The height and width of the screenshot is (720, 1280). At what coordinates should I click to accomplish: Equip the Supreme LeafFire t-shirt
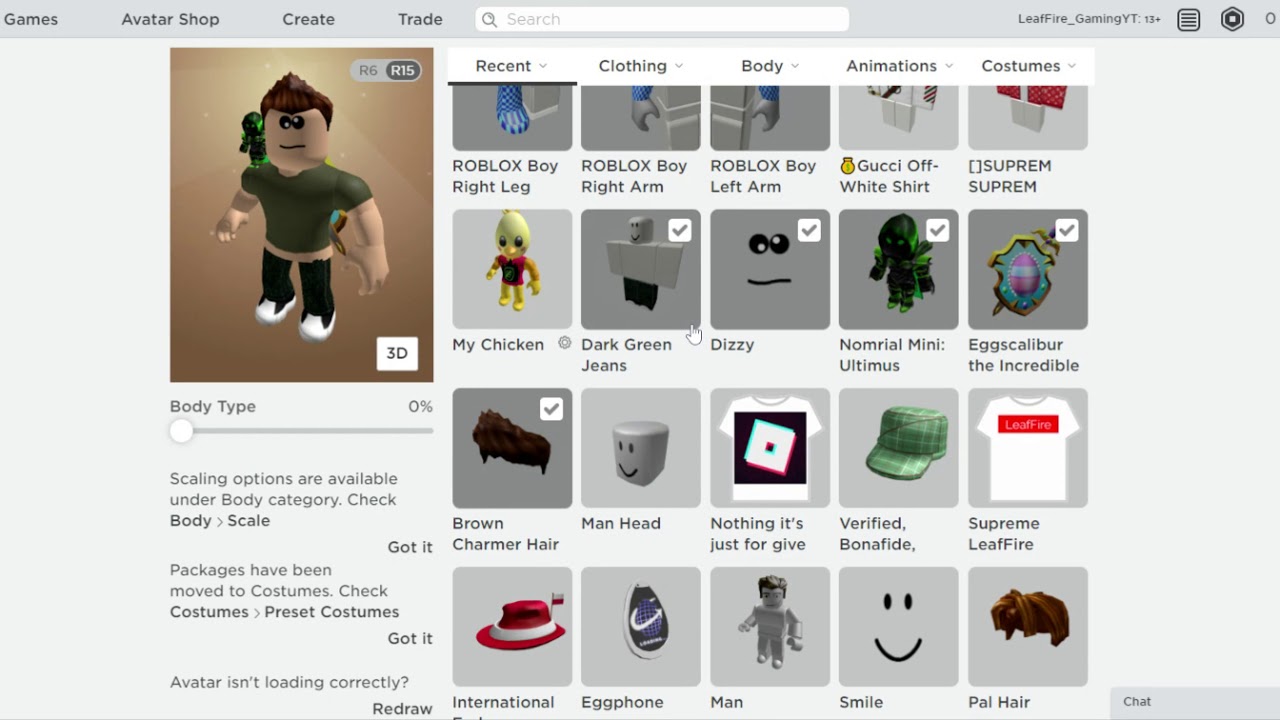point(1028,448)
